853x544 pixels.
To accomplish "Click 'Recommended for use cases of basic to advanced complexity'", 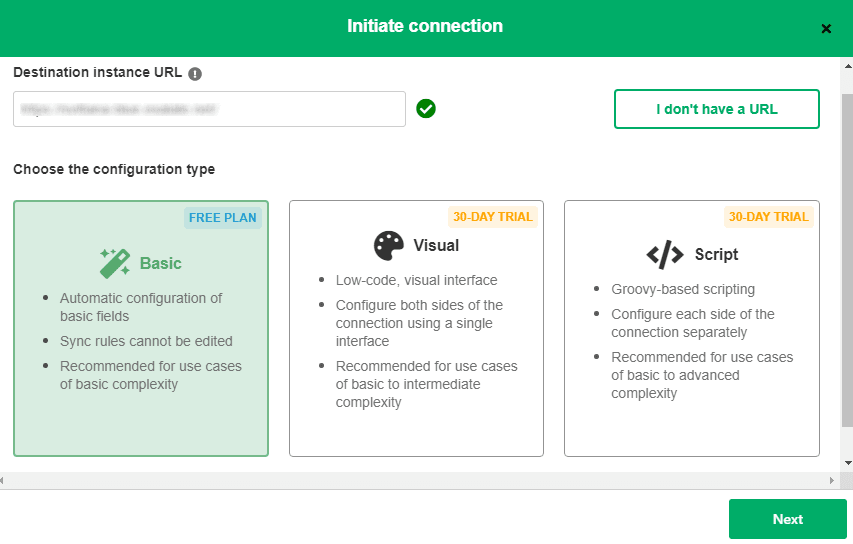I will pyautogui.click(x=702, y=375).
